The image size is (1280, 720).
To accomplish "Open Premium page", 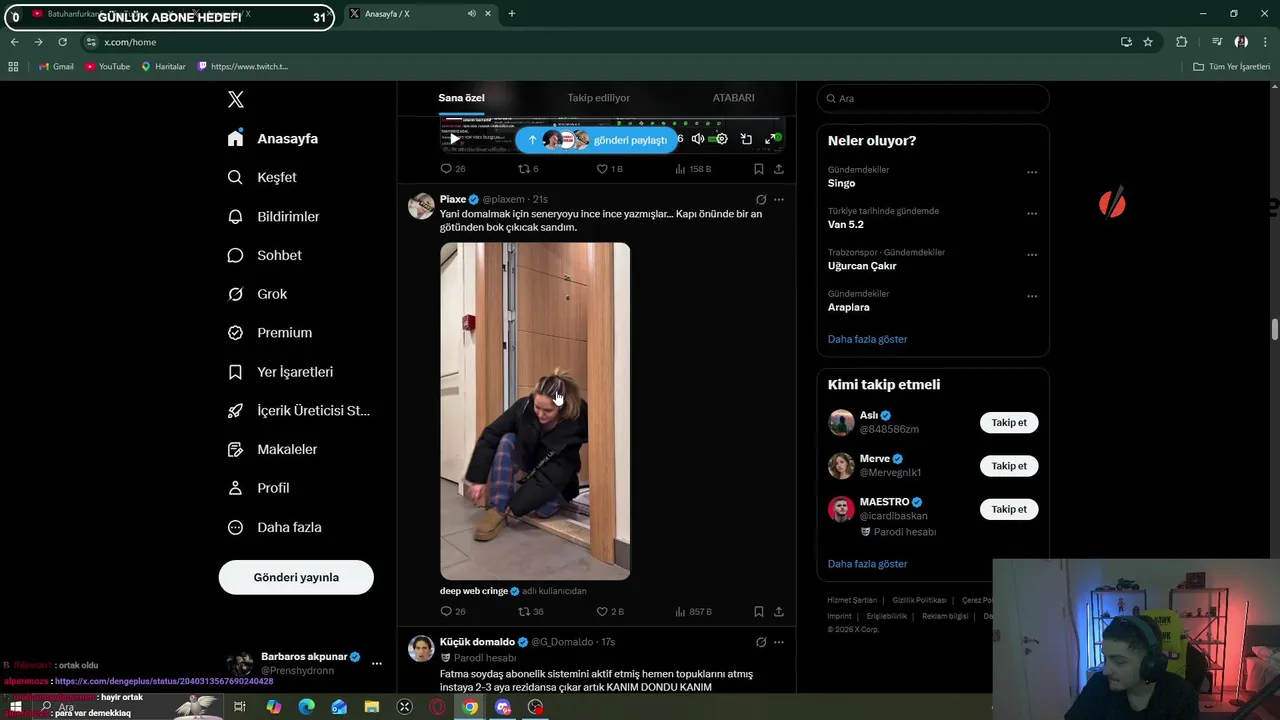I will point(270,332).
